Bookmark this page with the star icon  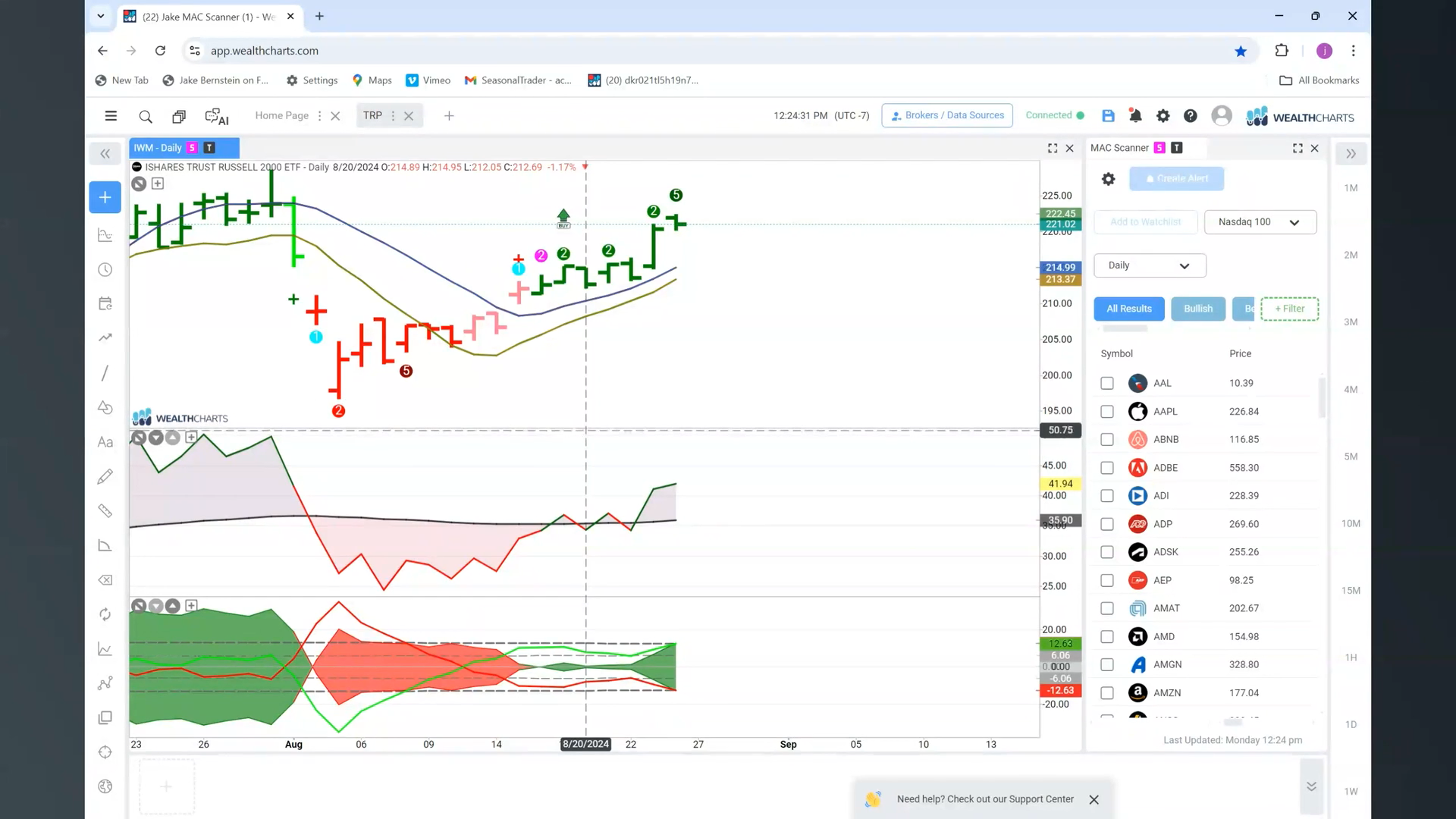[x=1241, y=51]
